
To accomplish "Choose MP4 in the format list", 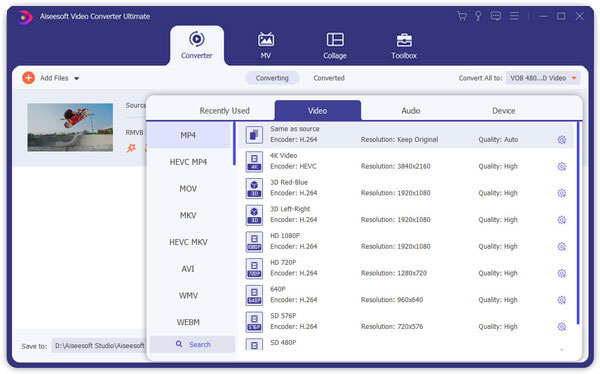I will [x=189, y=135].
